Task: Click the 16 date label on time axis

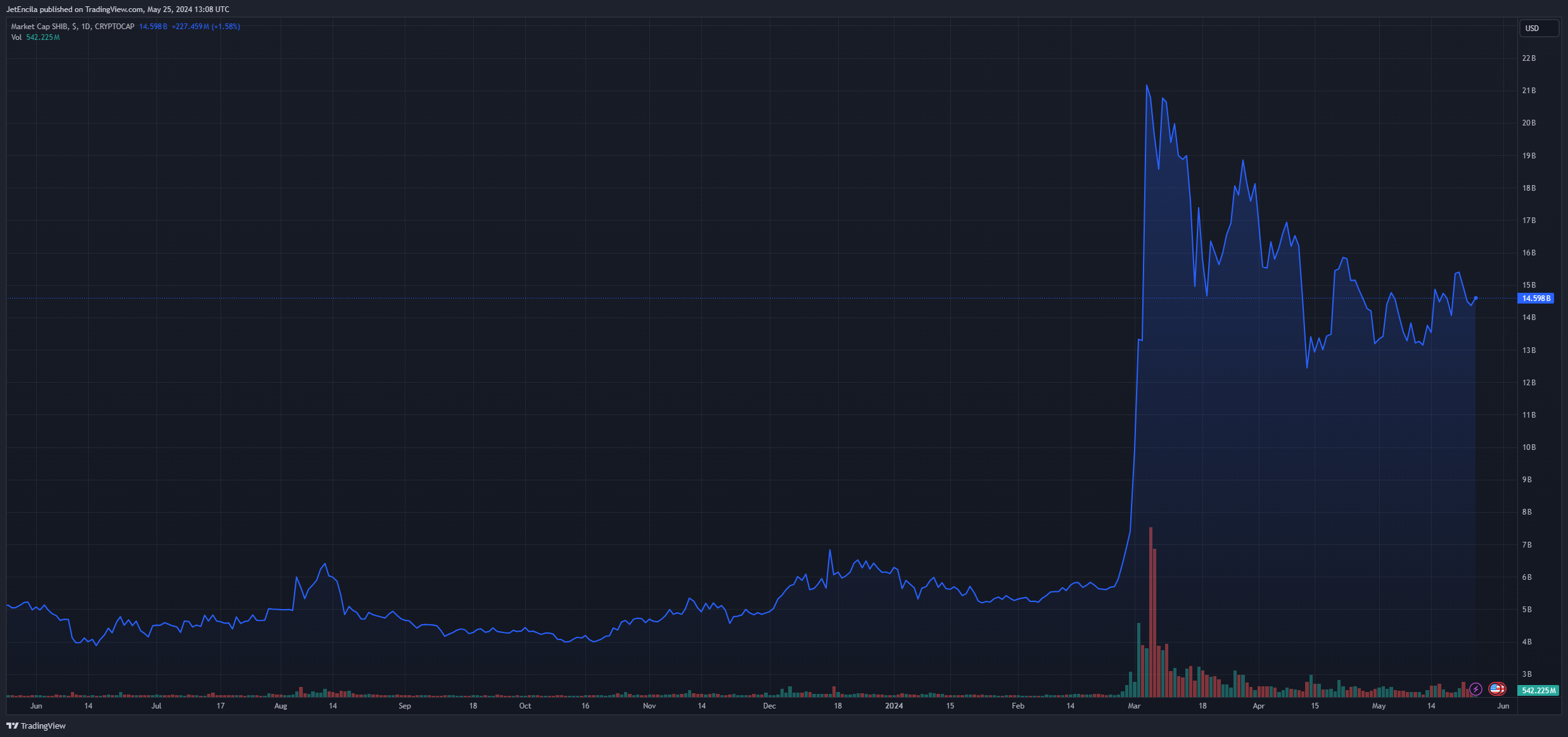Action: [585, 706]
